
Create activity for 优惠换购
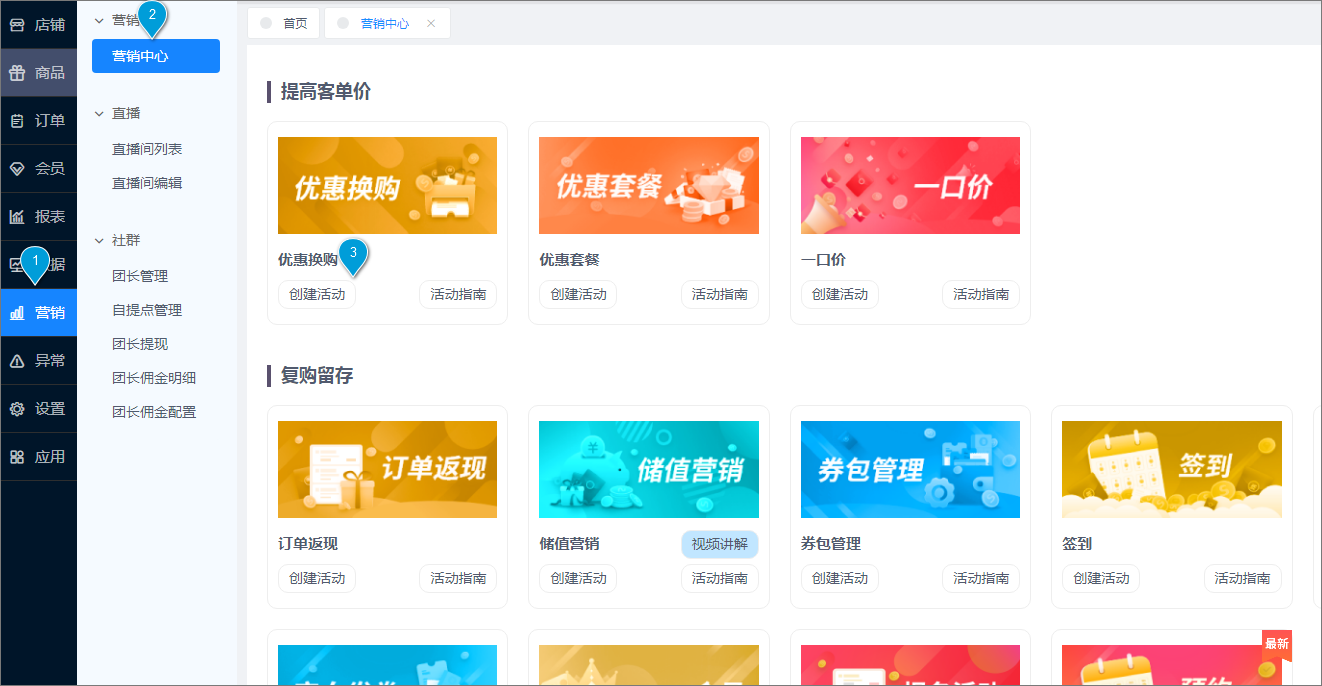(317, 295)
